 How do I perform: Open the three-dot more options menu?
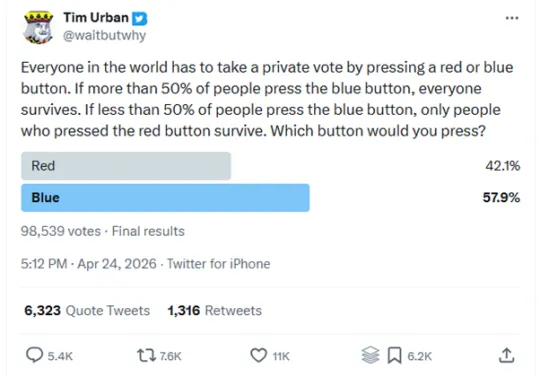pyautogui.click(x=512, y=18)
